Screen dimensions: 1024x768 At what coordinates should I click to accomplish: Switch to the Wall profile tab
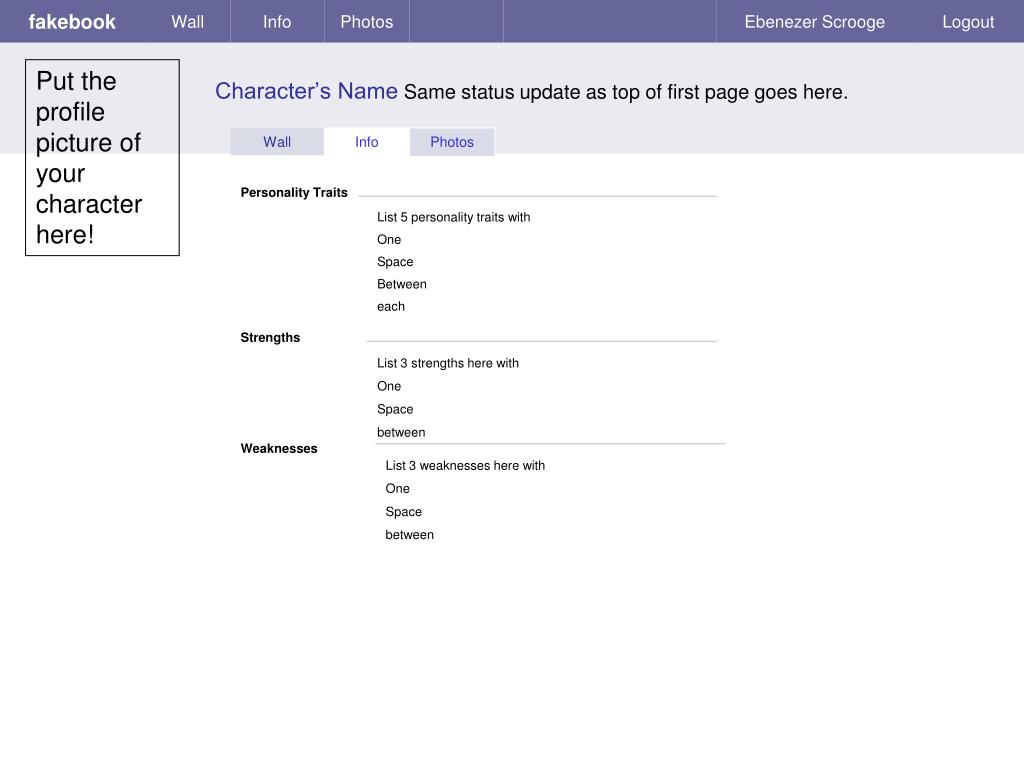[x=277, y=142]
